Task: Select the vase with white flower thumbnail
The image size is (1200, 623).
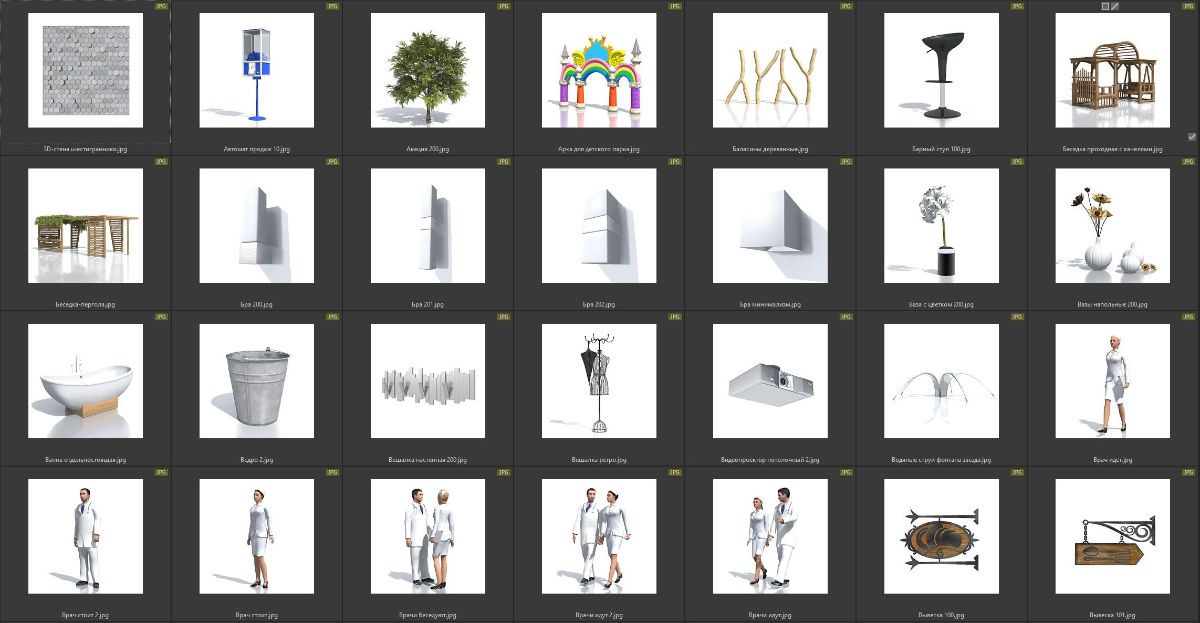Action: tap(941, 225)
